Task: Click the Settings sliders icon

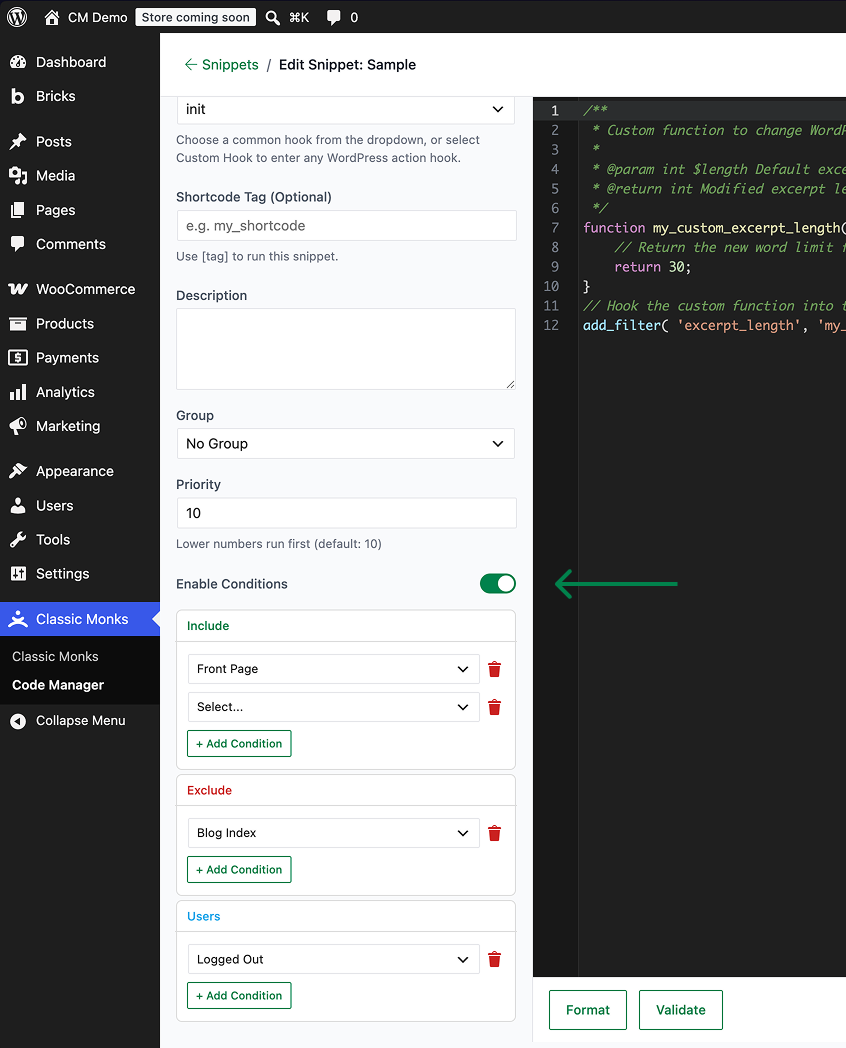Action: 18,573
